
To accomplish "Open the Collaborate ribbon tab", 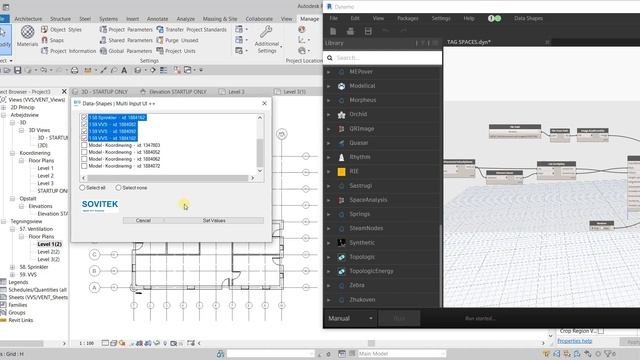I will pyautogui.click(x=259, y=19).
